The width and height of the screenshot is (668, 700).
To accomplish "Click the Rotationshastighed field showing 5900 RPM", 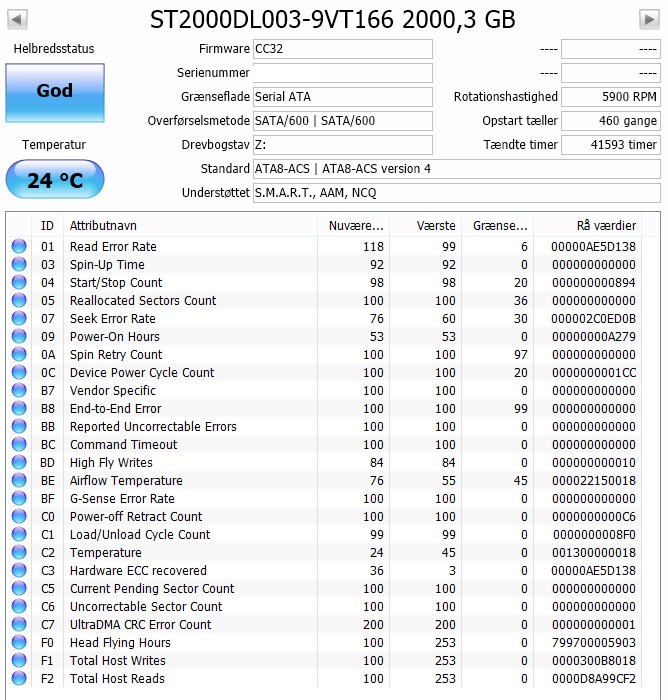I will pyautogui.click(x=610, y=97).
